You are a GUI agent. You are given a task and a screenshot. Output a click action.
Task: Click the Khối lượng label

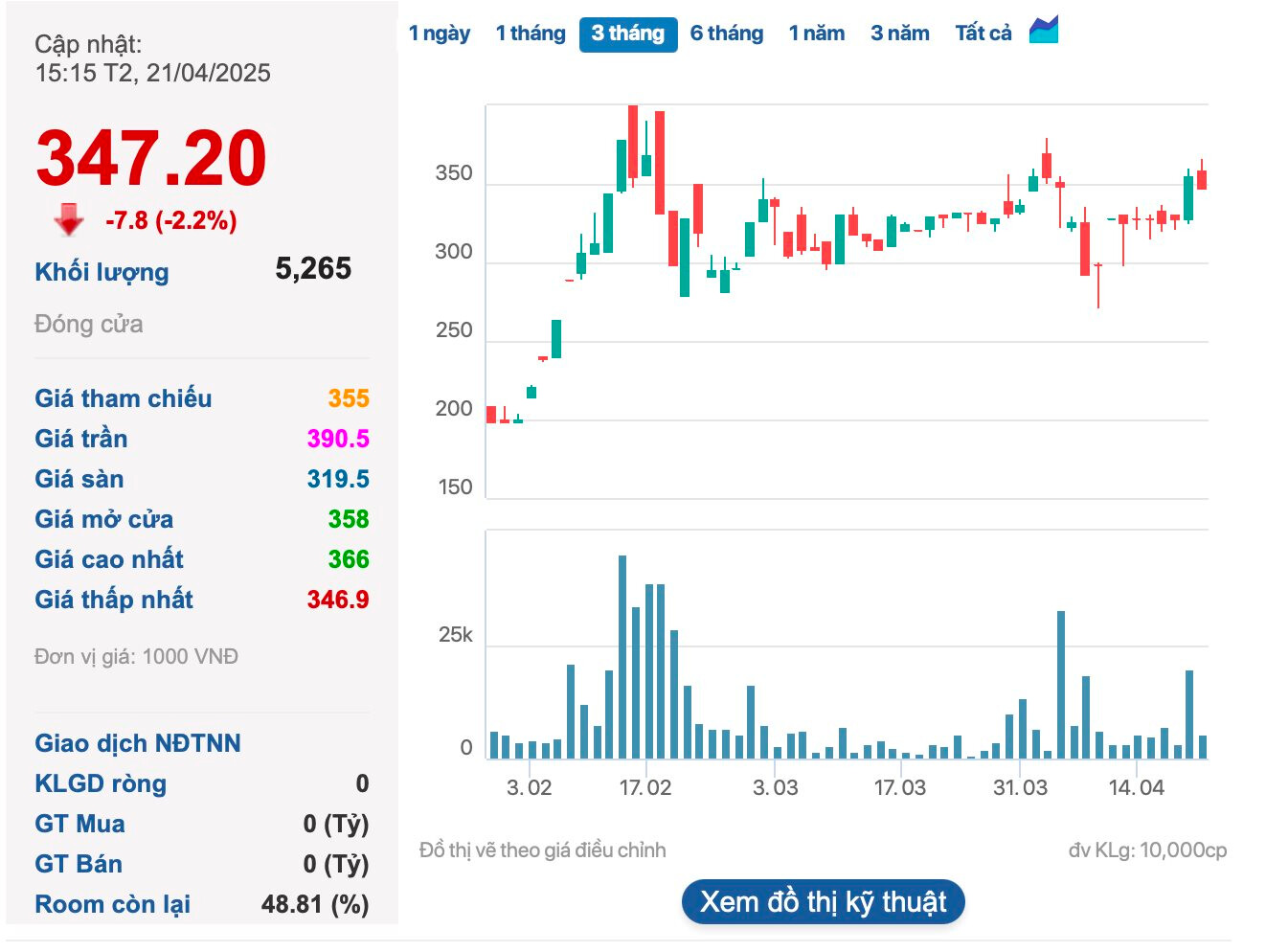click(x=102, y=272)
